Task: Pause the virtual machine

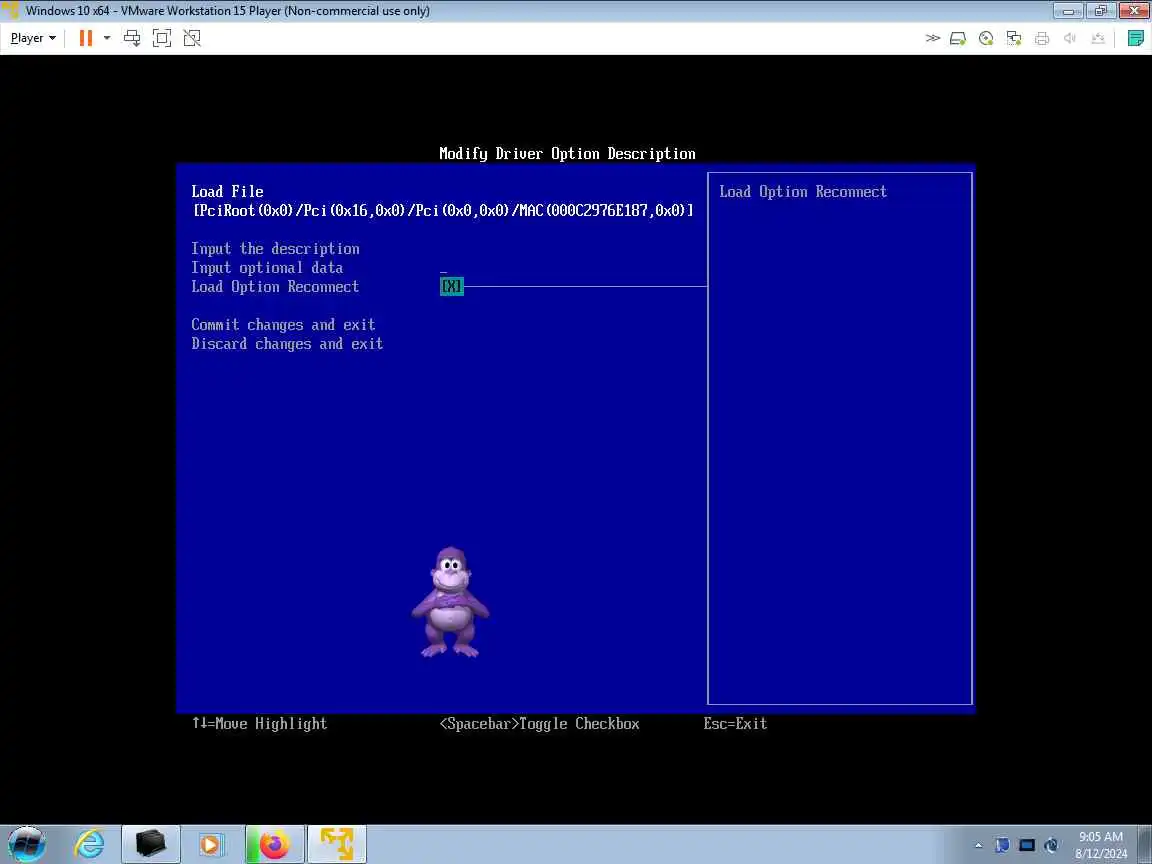Action: click(x=86, y=38)
